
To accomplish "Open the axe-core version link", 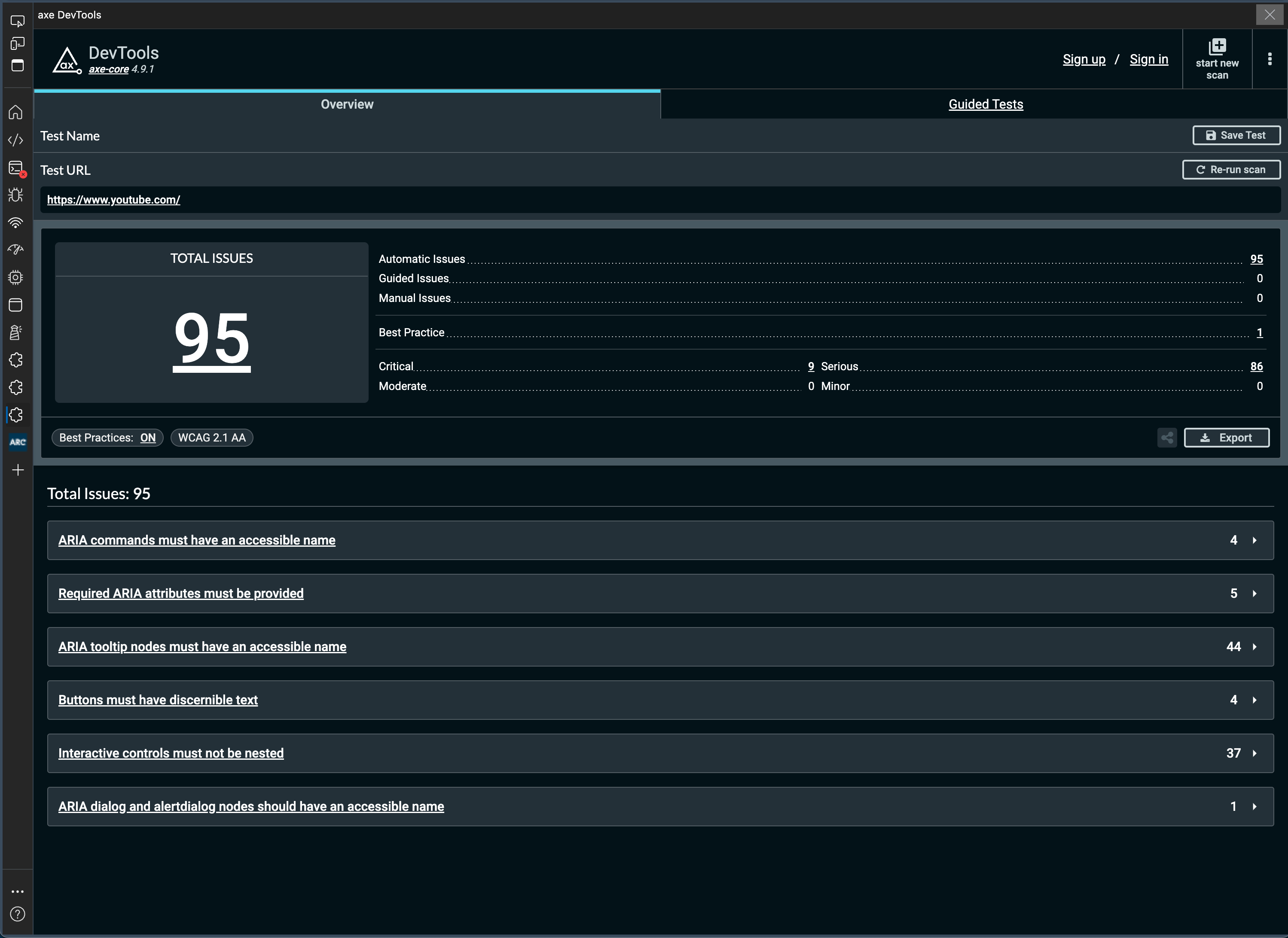I will tap(108, 69).
